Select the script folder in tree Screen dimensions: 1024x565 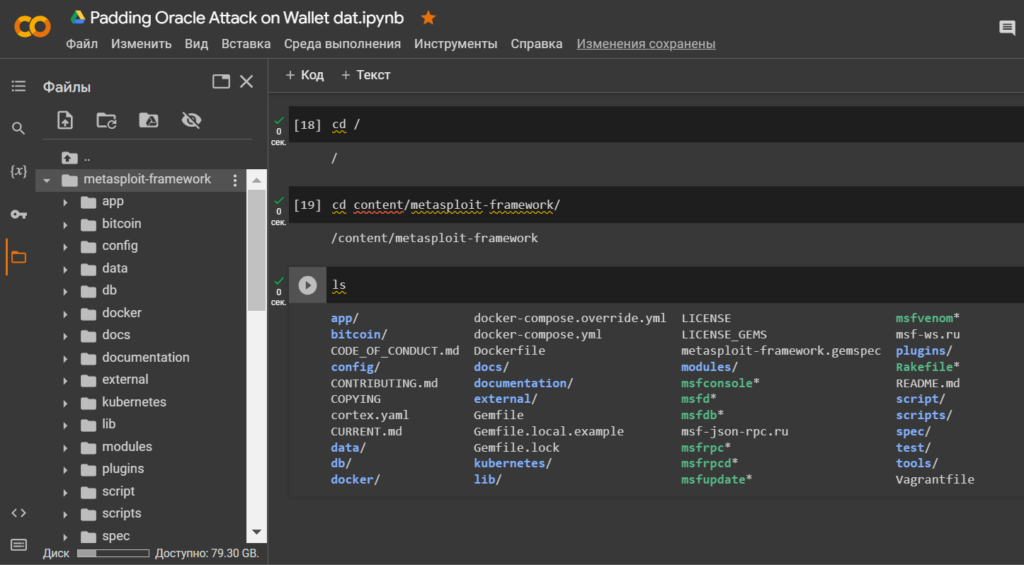[x=118, y=491]
